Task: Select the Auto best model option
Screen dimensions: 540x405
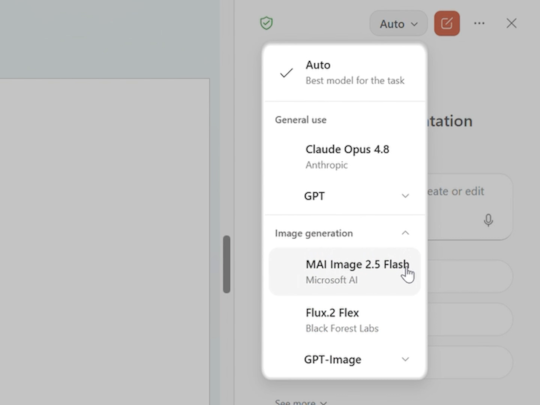Action: coord(344,73)
